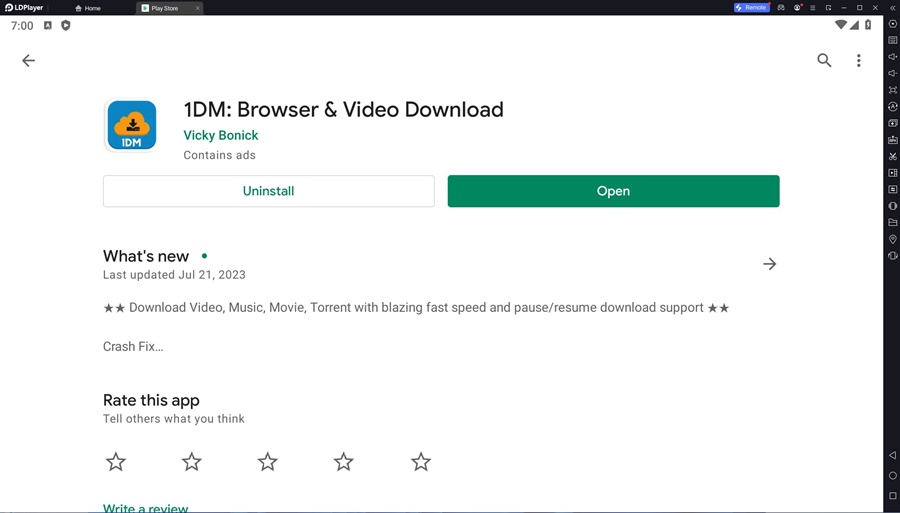Click the half-filled circle icon in the sidebar
The height and width of the screenshot is (513, 900).
tap(893, 205)
